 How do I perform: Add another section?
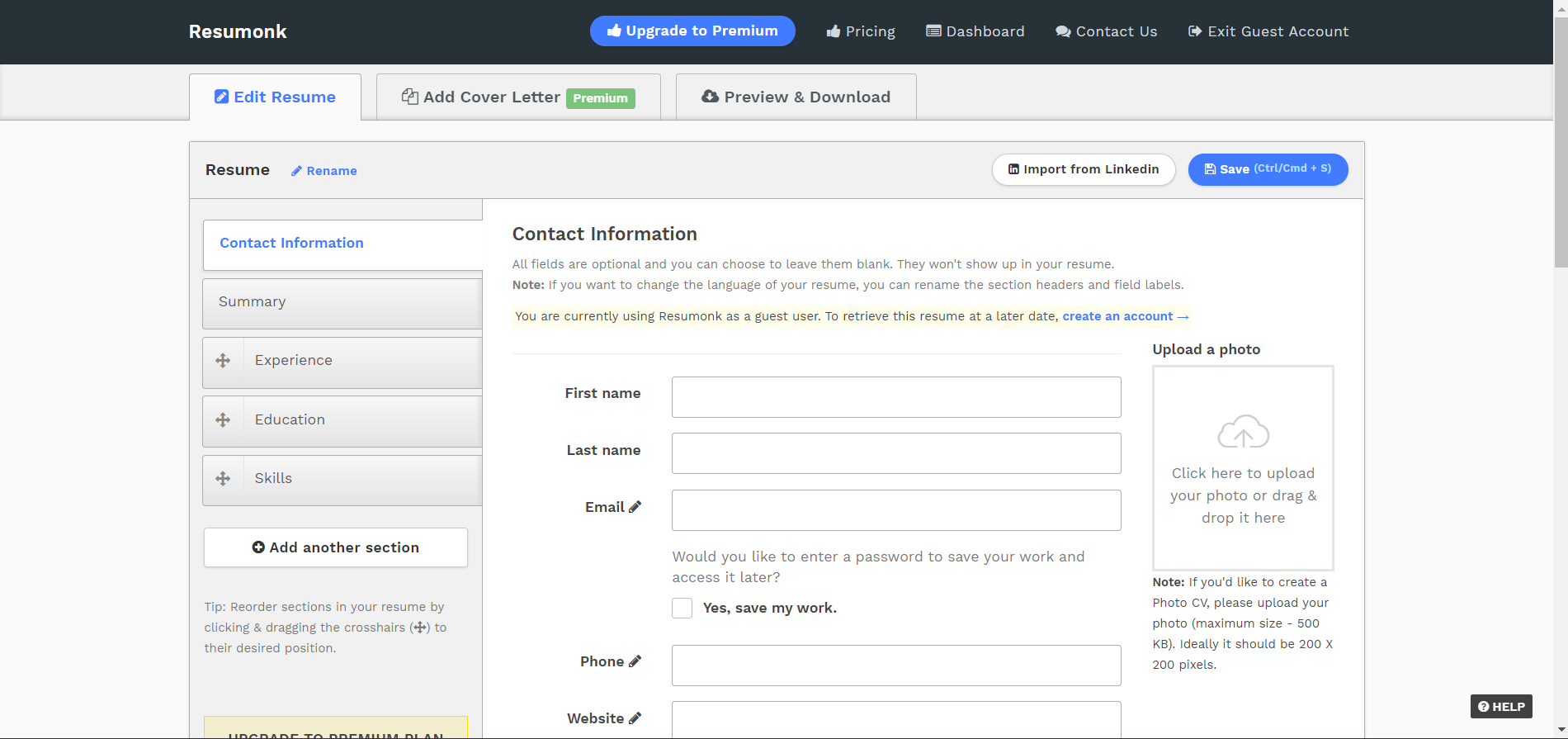[336, 547]
